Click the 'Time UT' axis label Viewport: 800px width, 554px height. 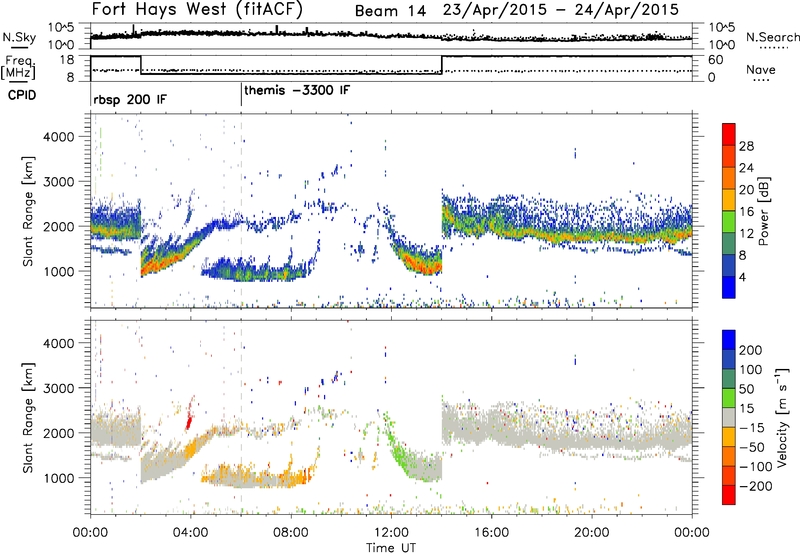coord(391,548)
